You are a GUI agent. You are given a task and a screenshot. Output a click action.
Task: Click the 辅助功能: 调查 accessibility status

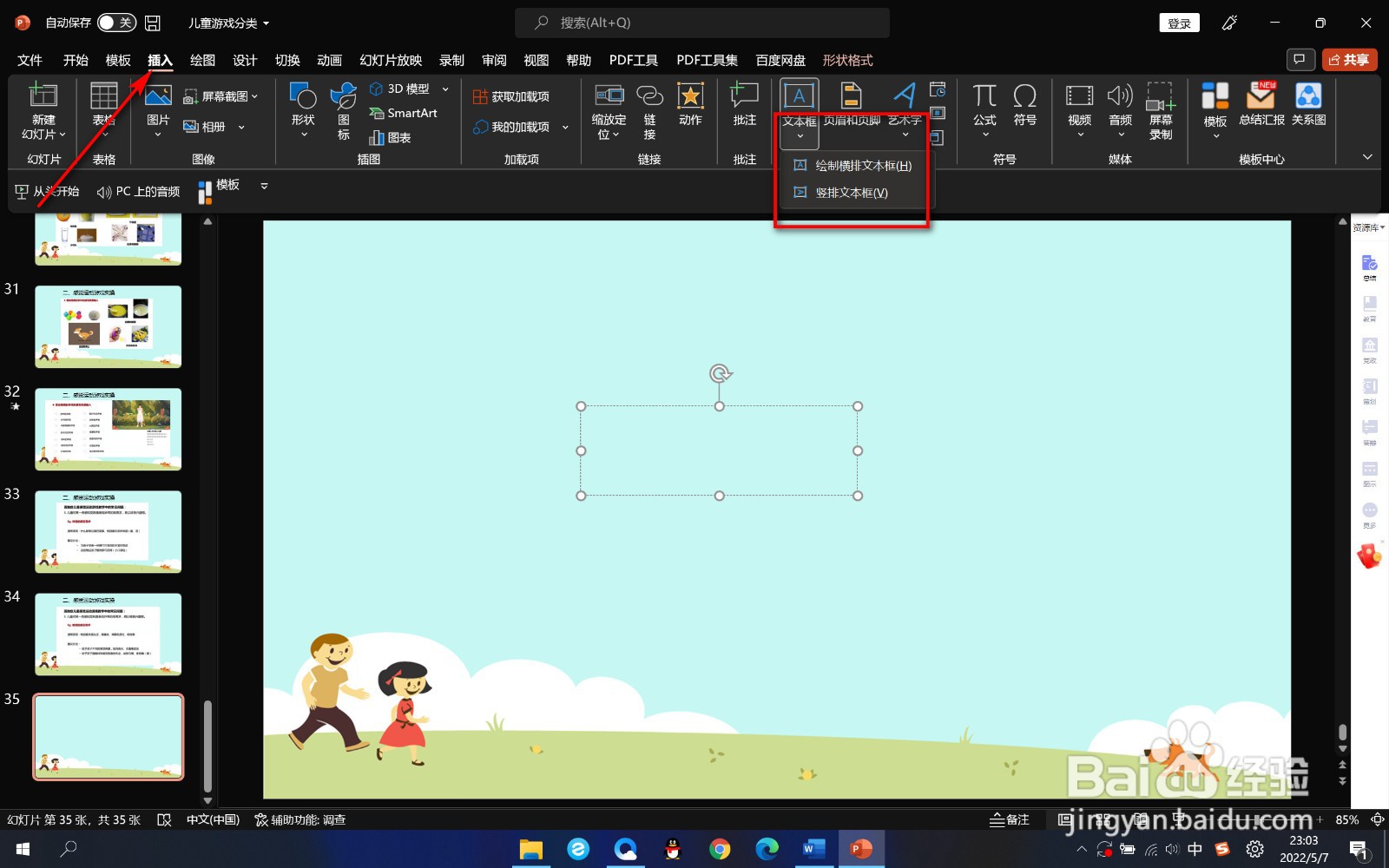[300, 819]
